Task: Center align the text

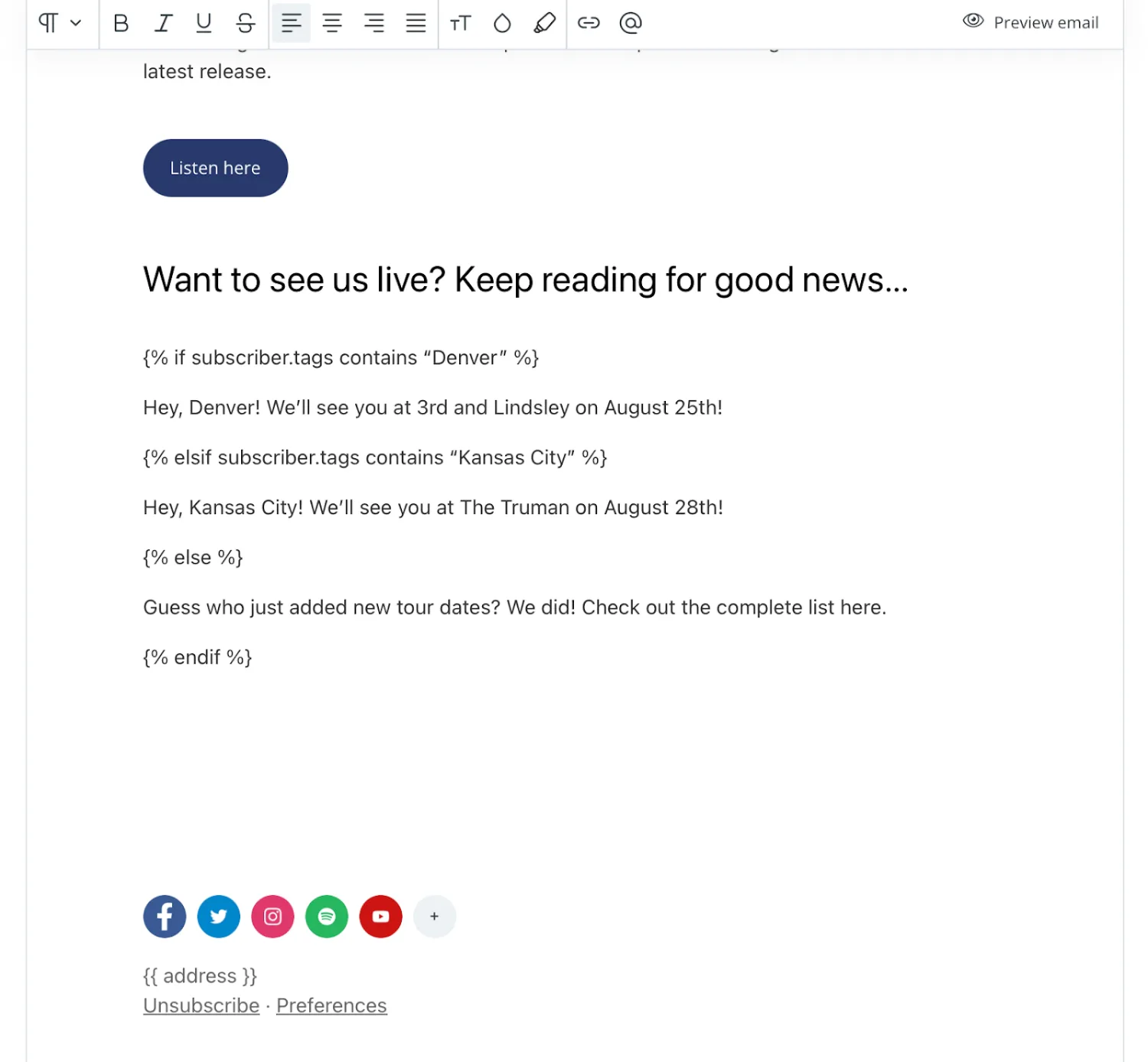Action: [x=333, y=23]
